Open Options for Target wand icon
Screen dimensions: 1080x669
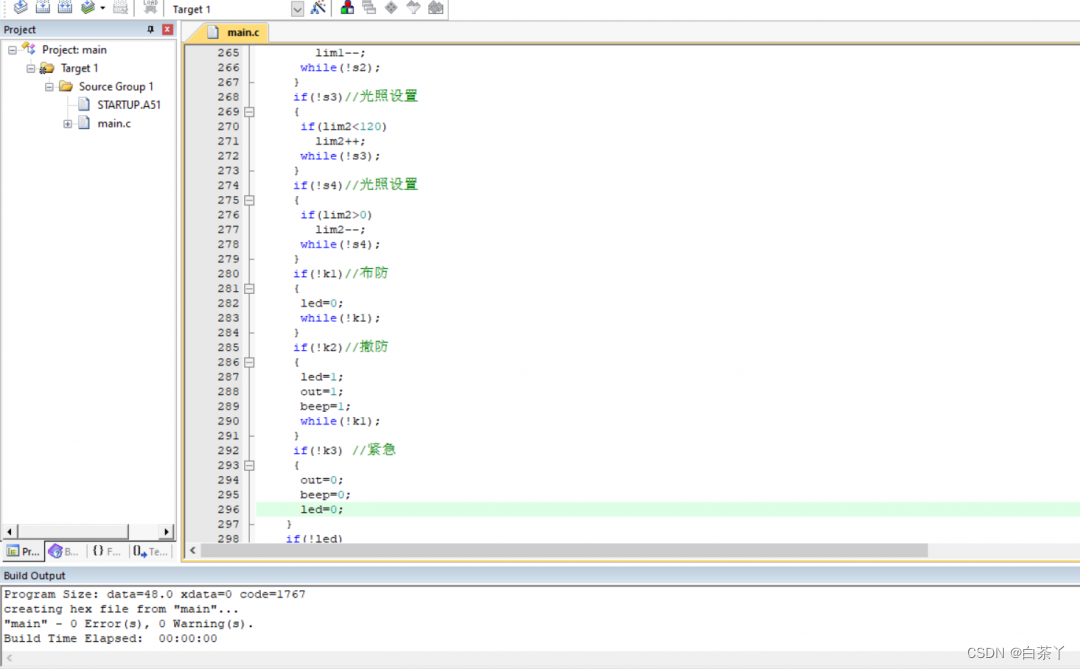[318, 8]
